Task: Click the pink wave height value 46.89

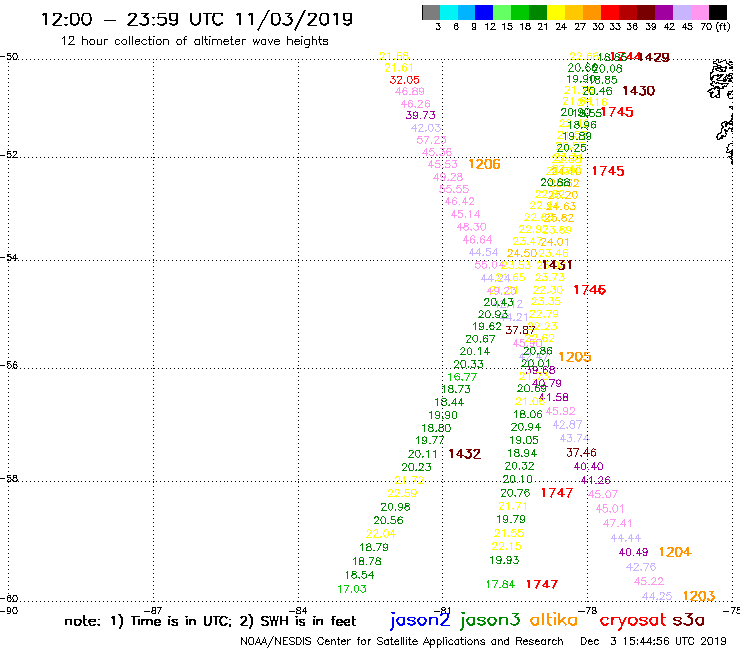Action: (410, 91)
